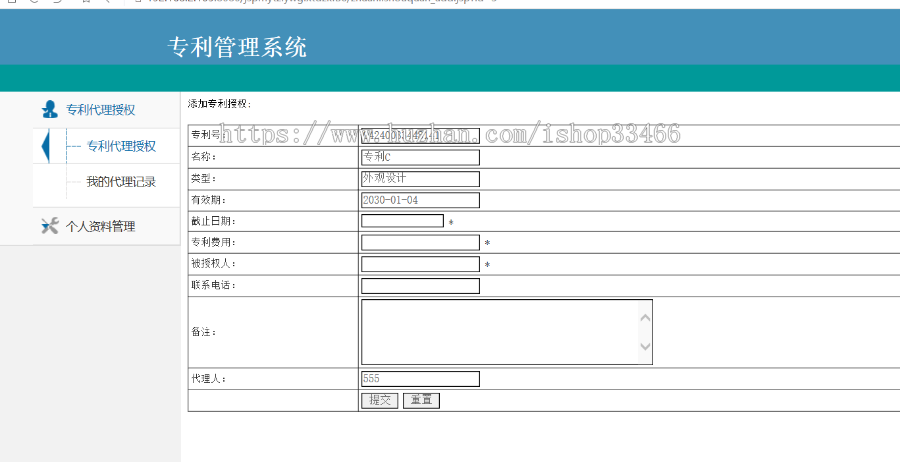Image resolution: width=900 pixels, height=462 pixels.
Task: Click the 名称 label
Action: coord(204,157)
